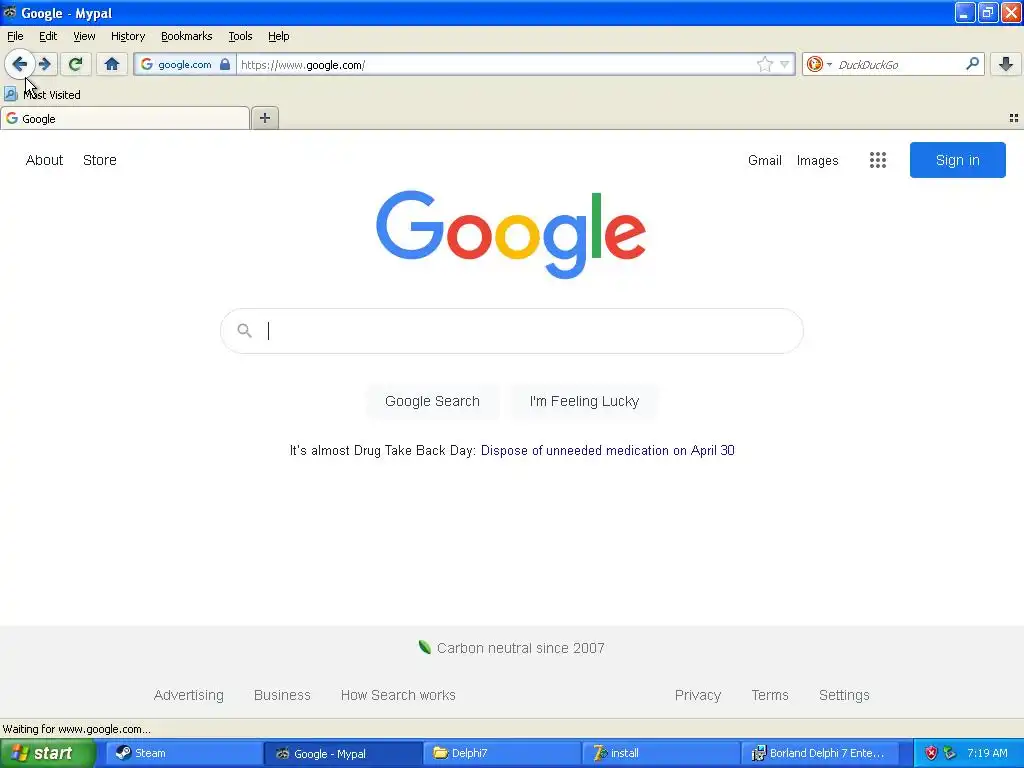Open the bookmarks dropdown arrow beside the star

tap(784, 64)
